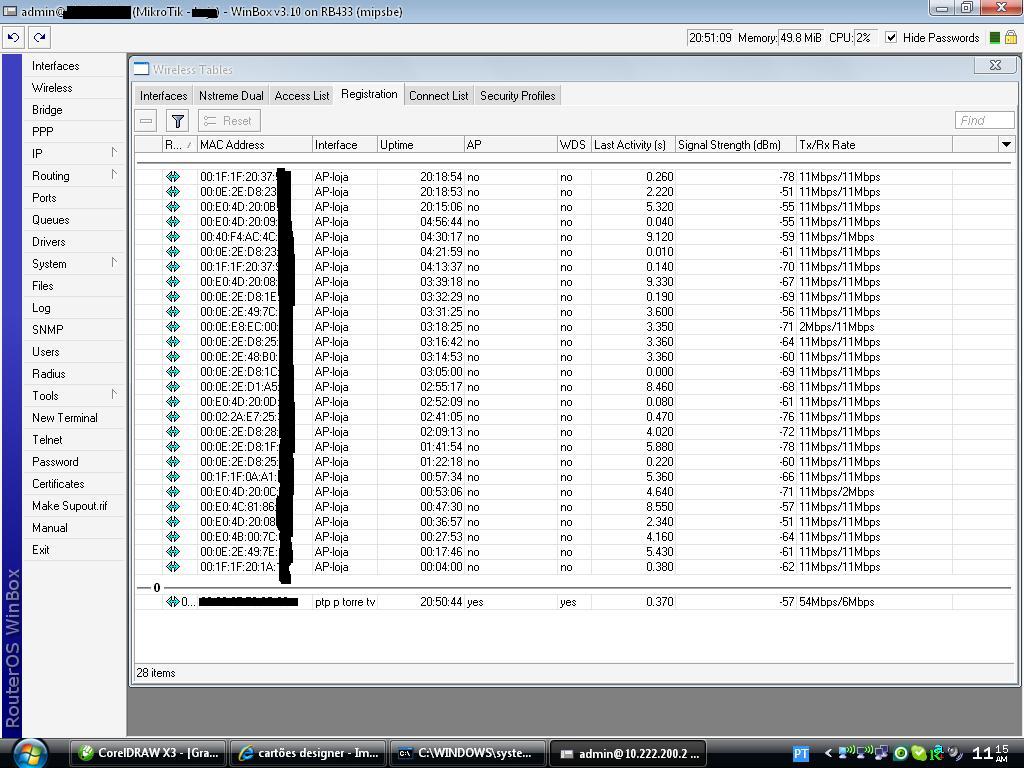Select MAC 00:40:F4:AC:4C row
The width and height of the screenshot is (1024, 768).
tap(573, 236)
